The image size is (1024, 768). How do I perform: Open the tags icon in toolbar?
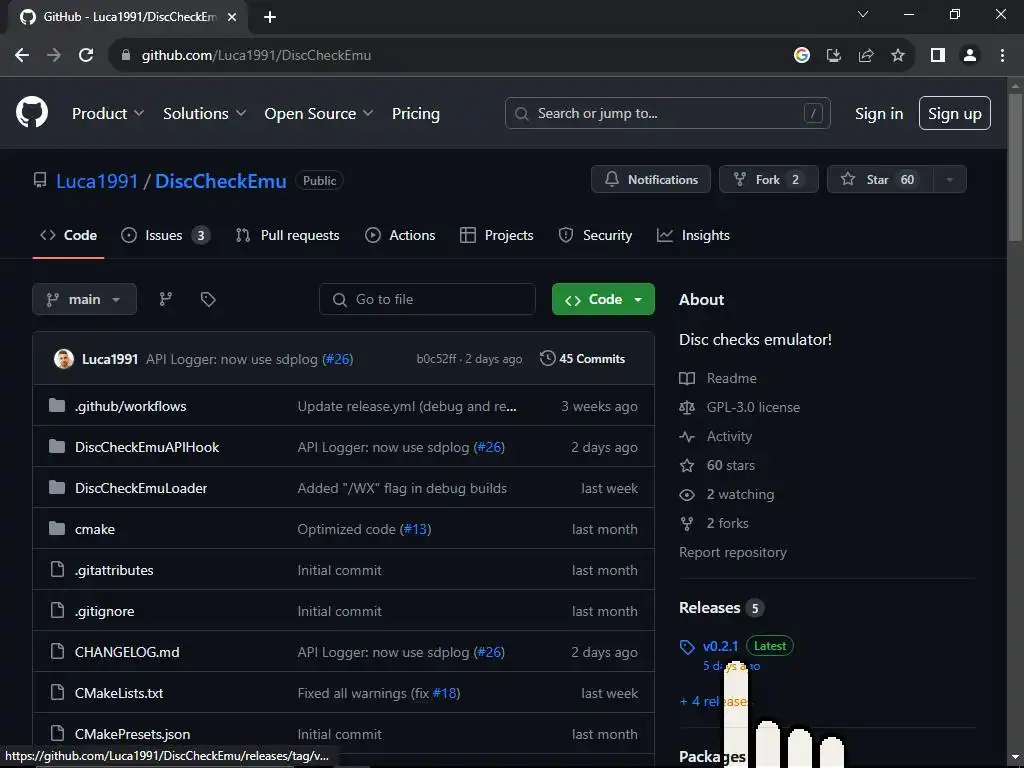[x=208, y=299]
